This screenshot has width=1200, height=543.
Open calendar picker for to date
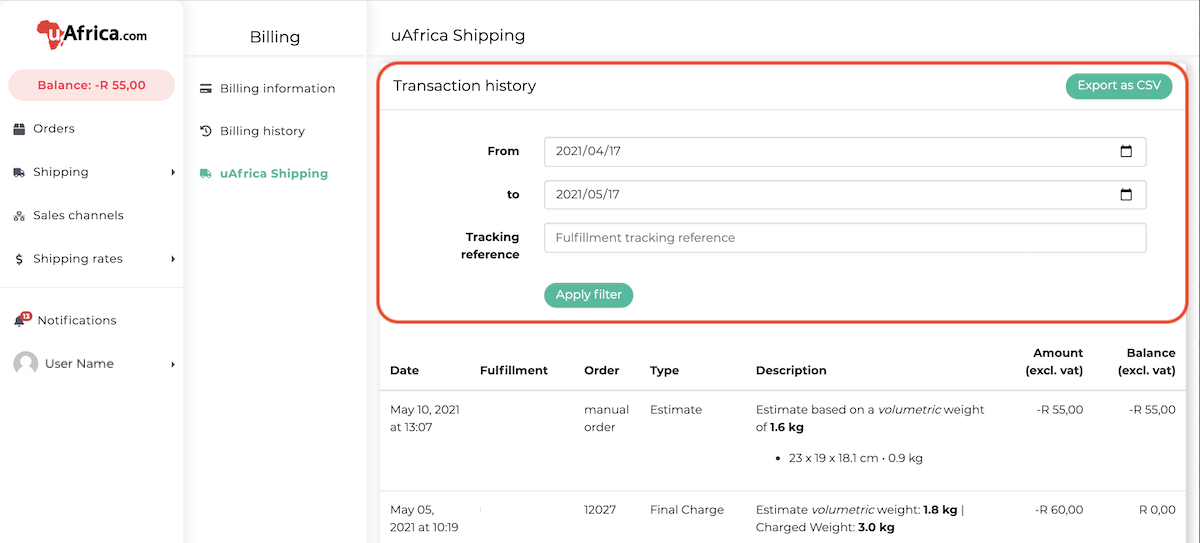point(1126,195)
